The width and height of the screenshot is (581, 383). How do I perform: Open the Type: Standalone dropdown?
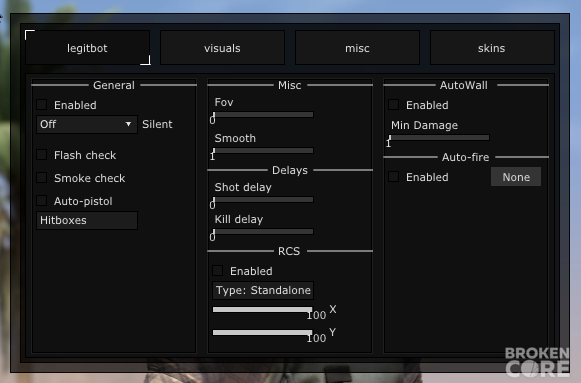click(263, 290)
